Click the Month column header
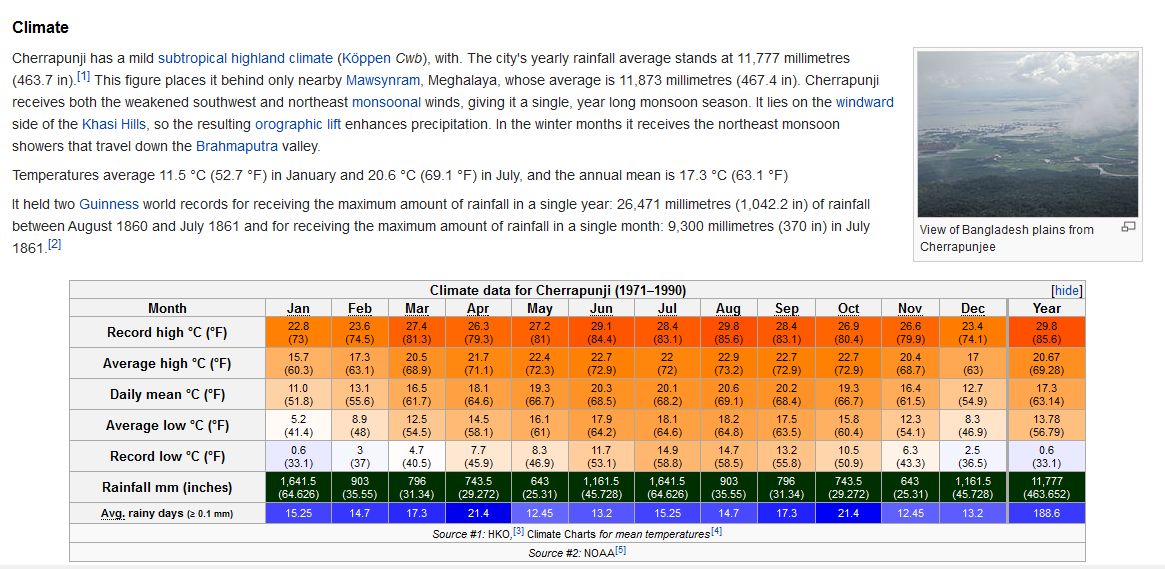1165x569 pixels. tap(167, 308)
